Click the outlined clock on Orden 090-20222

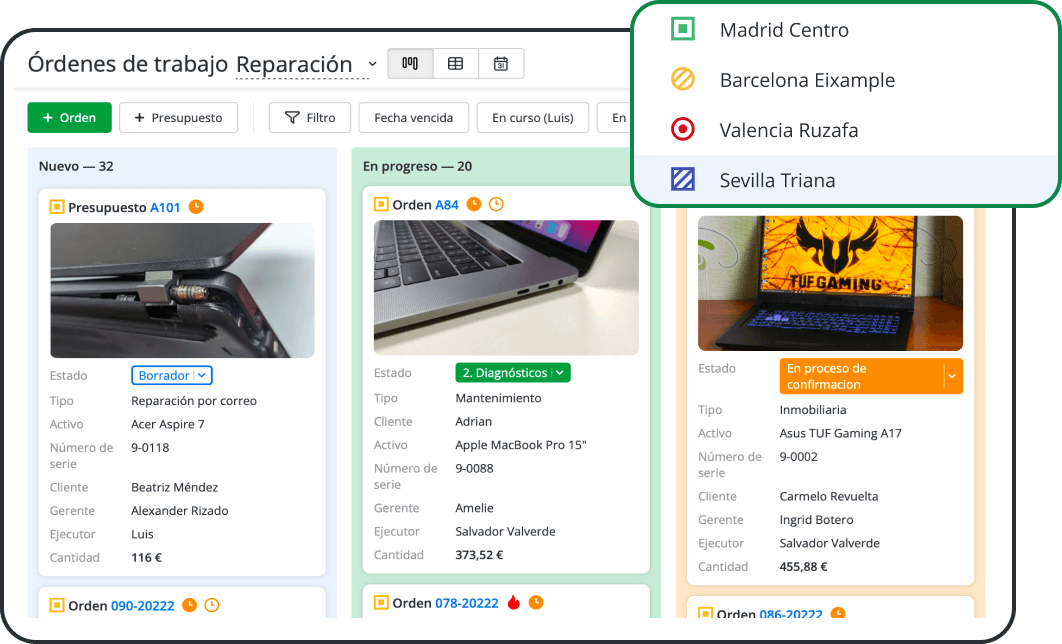[x=212, y=605]
